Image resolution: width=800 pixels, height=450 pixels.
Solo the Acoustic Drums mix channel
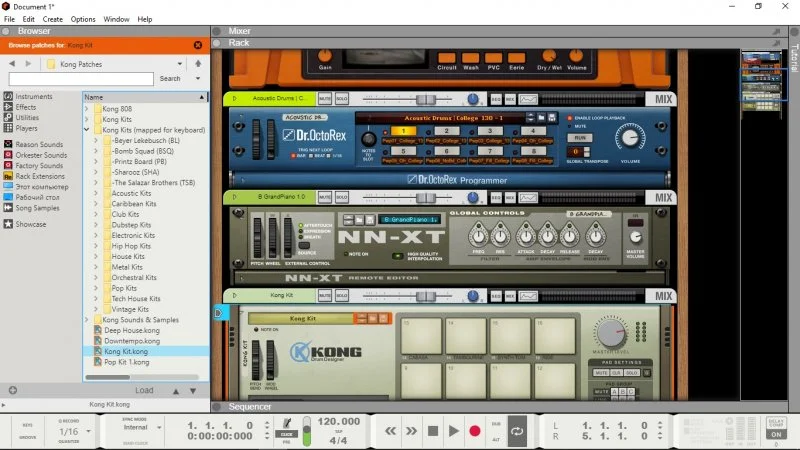tap(341, 98)
